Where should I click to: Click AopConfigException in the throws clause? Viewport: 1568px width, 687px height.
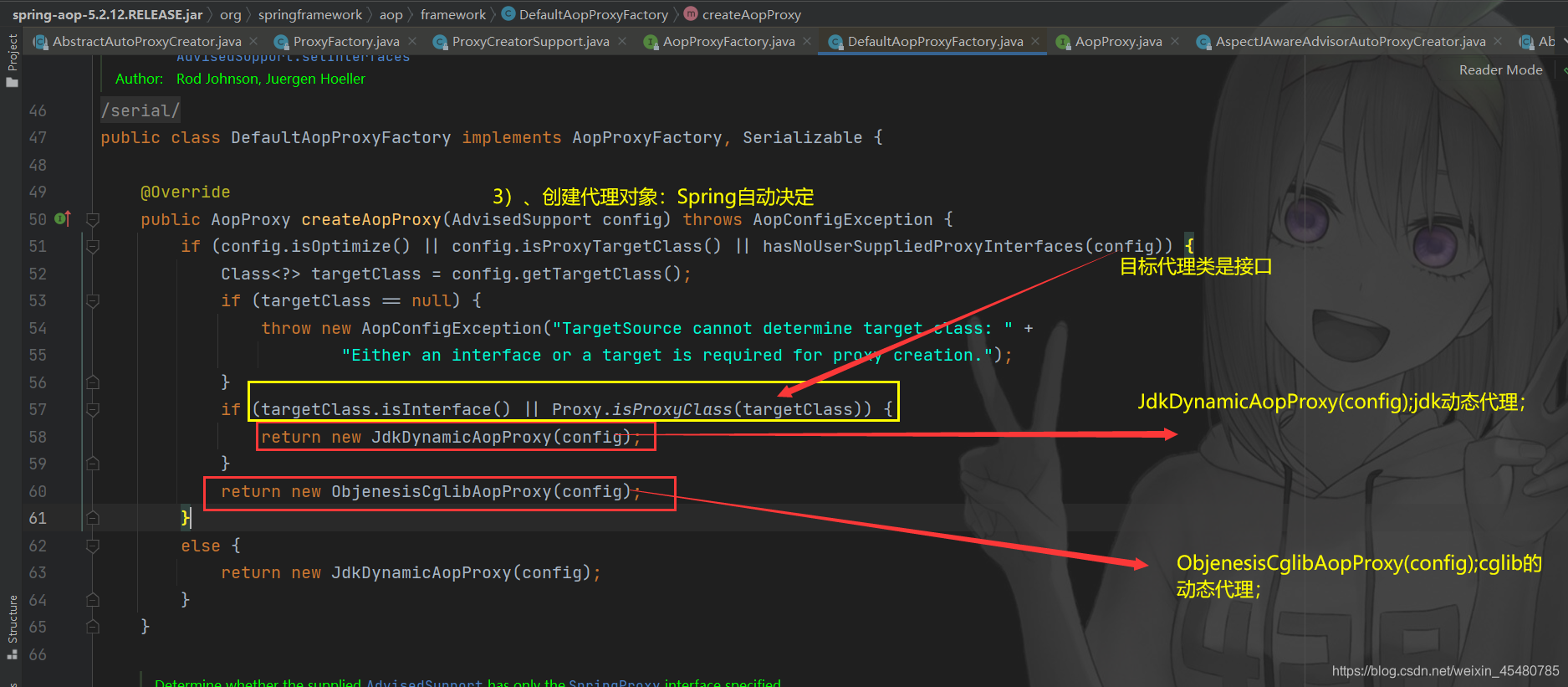843,219
